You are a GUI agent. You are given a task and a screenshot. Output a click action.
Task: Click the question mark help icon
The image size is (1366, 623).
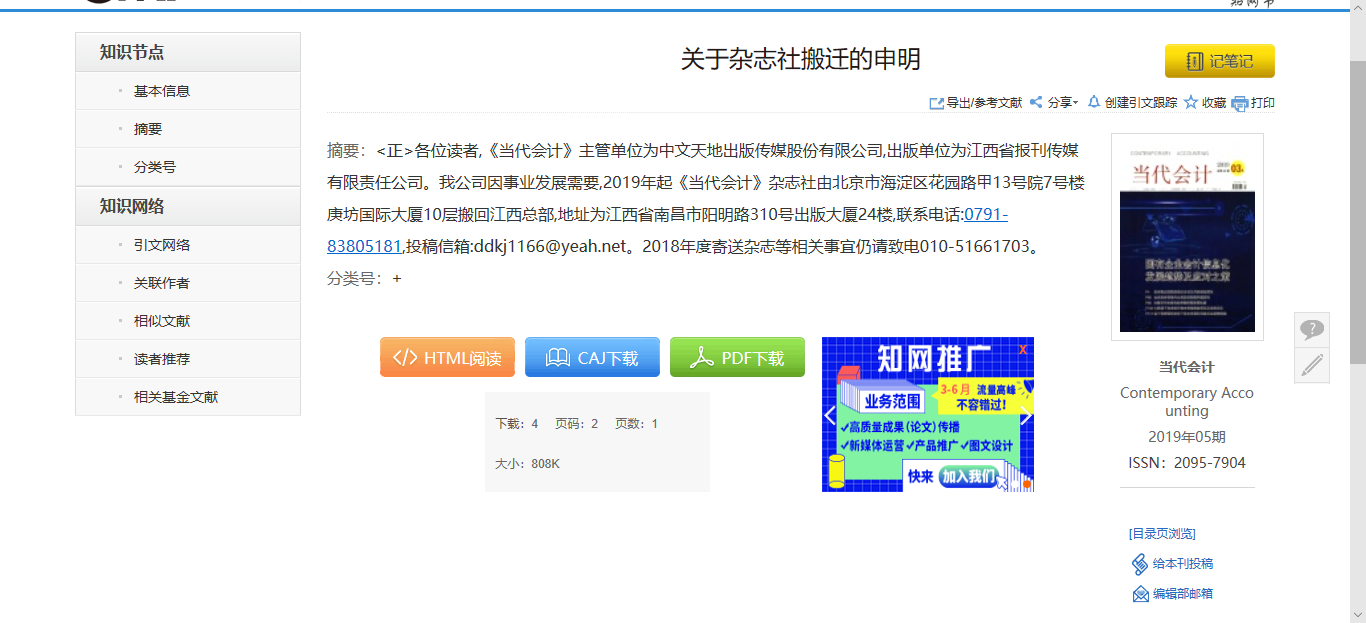(x=1311, y=329)
